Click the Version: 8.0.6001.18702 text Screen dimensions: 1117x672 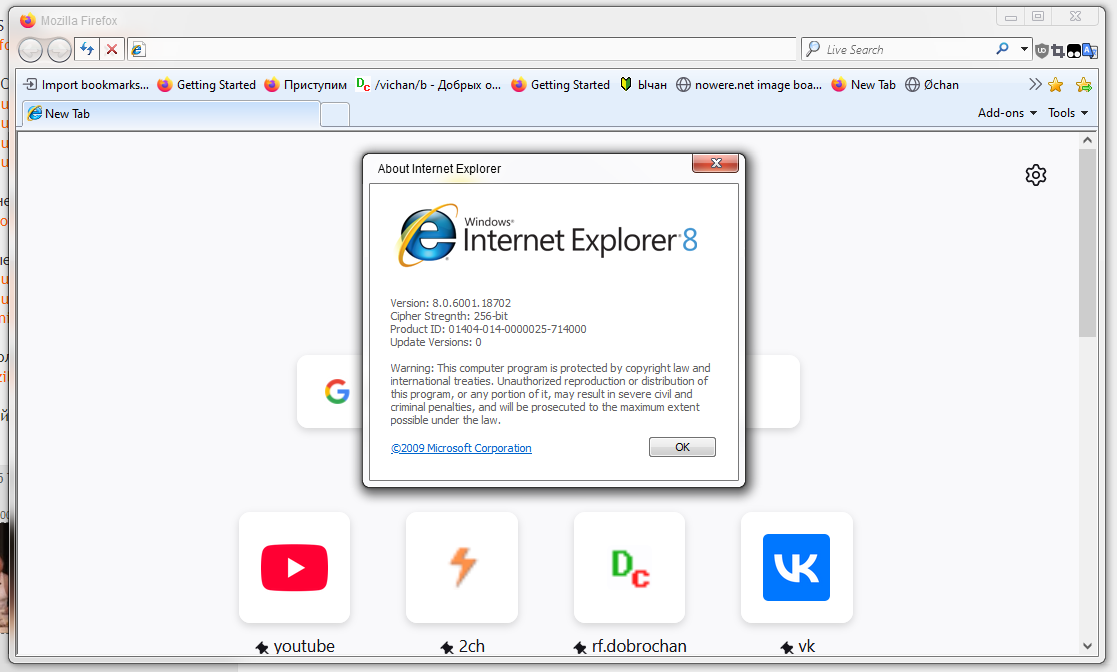tap(450, 303)
